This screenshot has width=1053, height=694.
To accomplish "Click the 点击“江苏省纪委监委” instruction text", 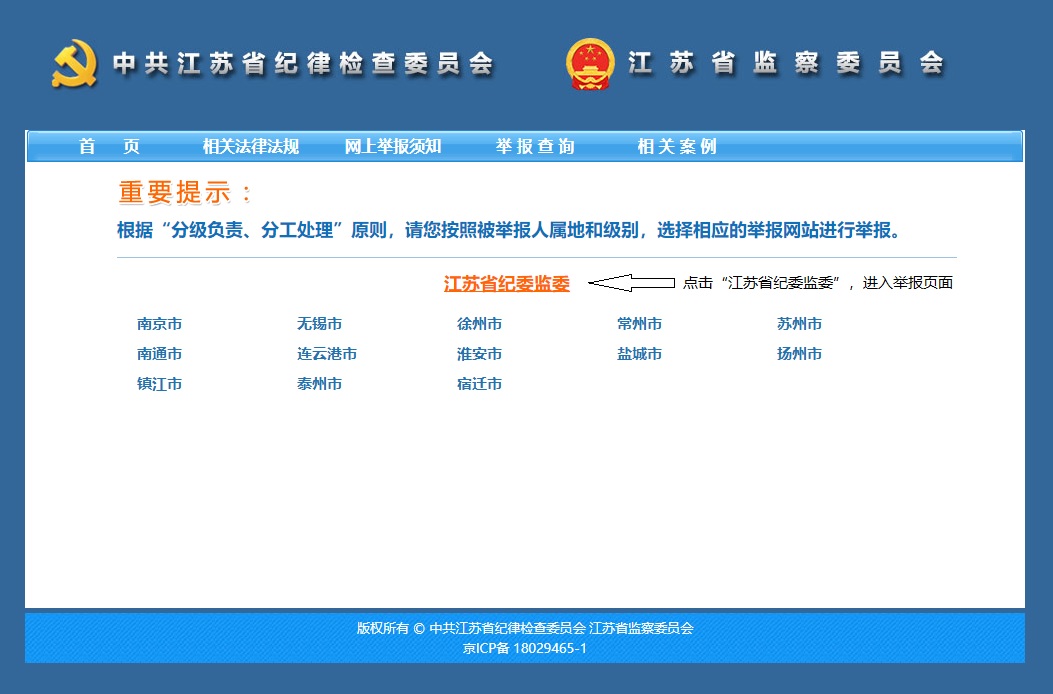I will (x=817, y=283).
